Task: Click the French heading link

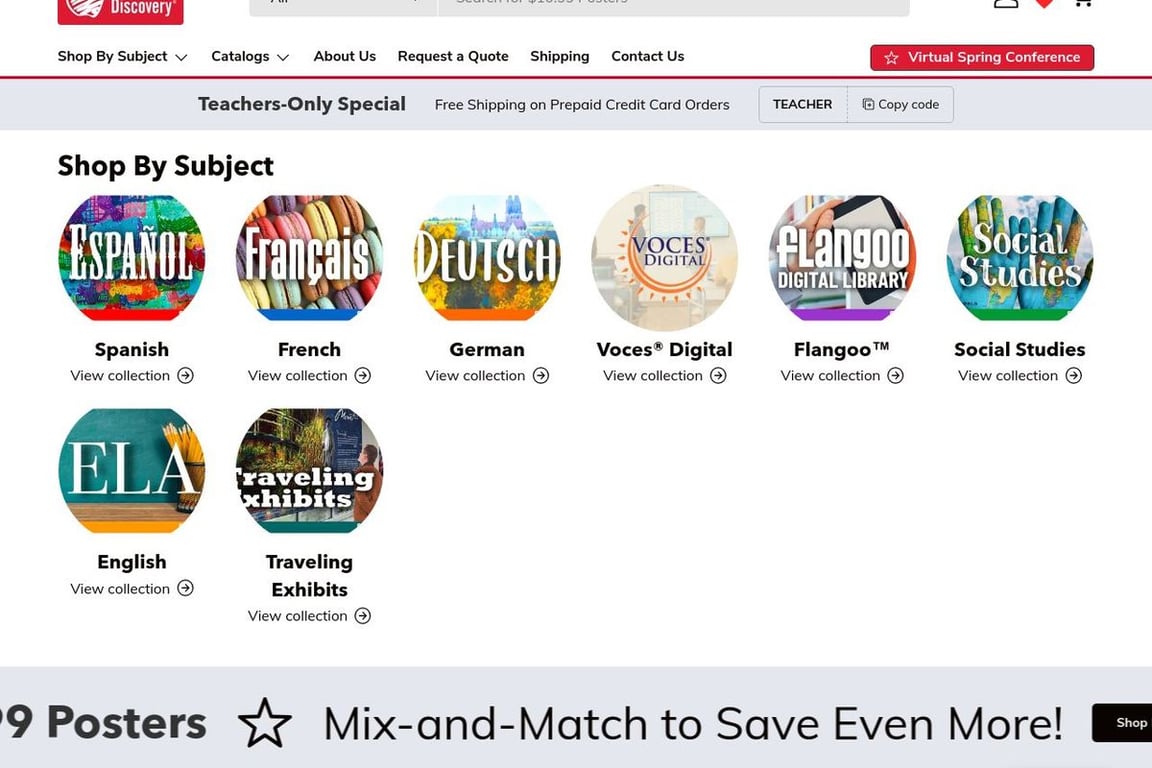Action: [x=309, y=350]
